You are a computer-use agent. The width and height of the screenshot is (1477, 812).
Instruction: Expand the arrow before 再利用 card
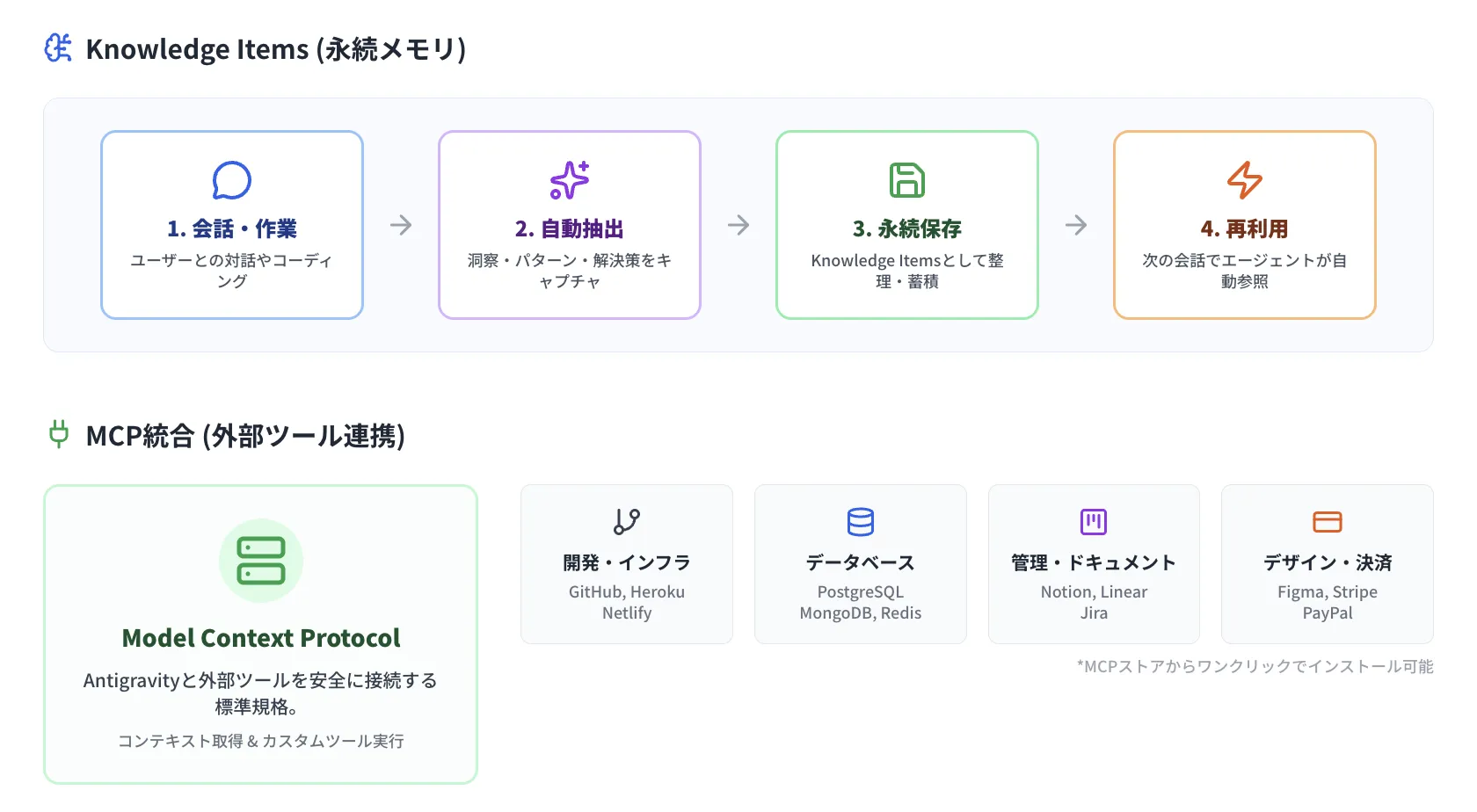(1076, 225)
